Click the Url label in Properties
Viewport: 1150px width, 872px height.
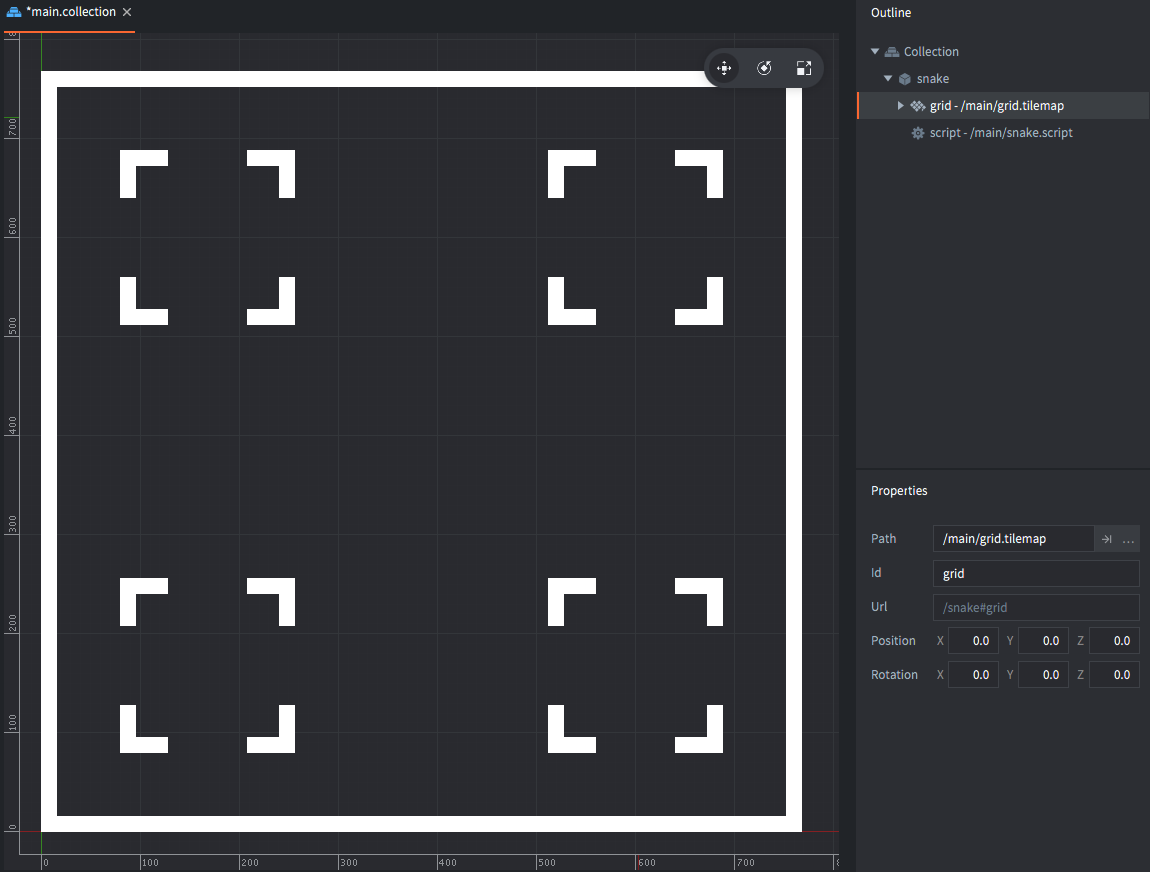click(879, 607)
